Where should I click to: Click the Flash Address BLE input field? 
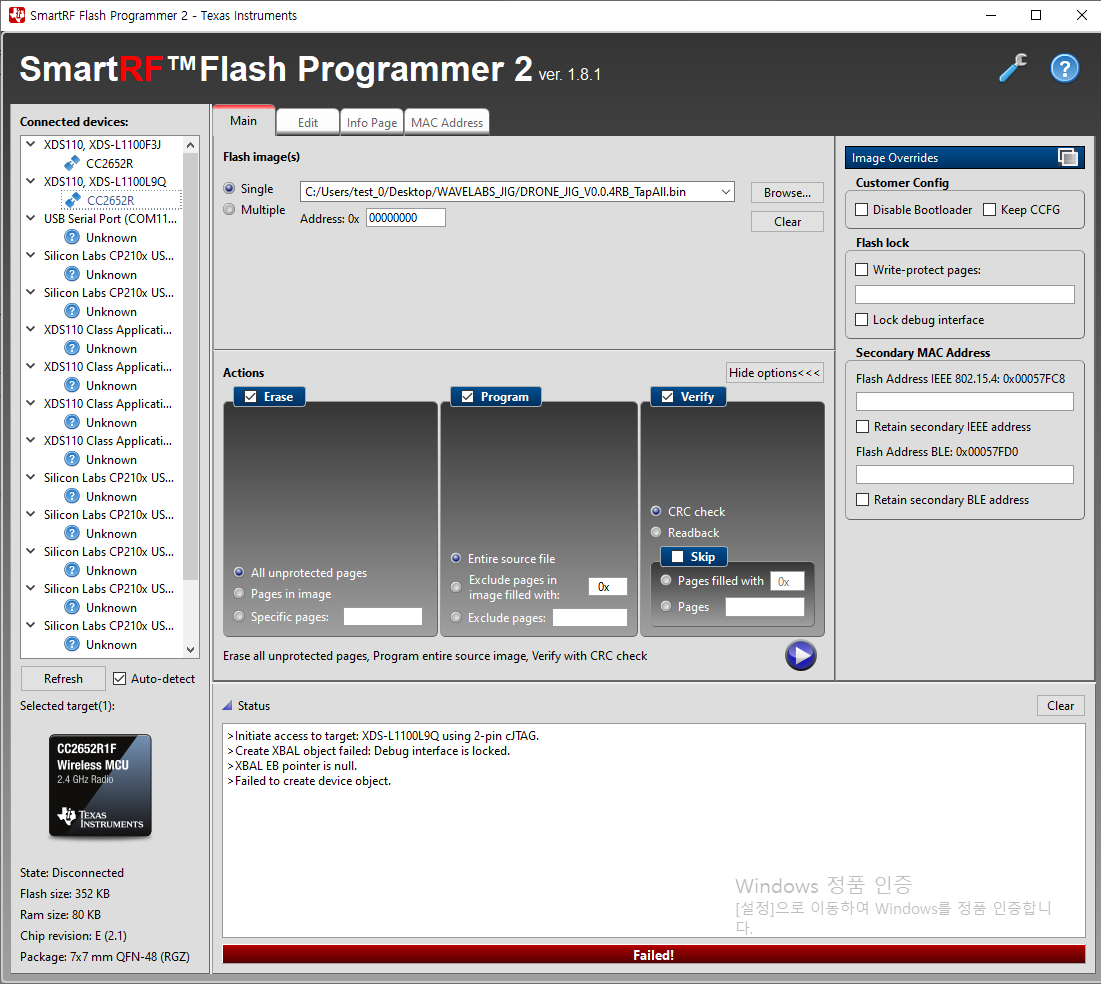tap(965, 474)
